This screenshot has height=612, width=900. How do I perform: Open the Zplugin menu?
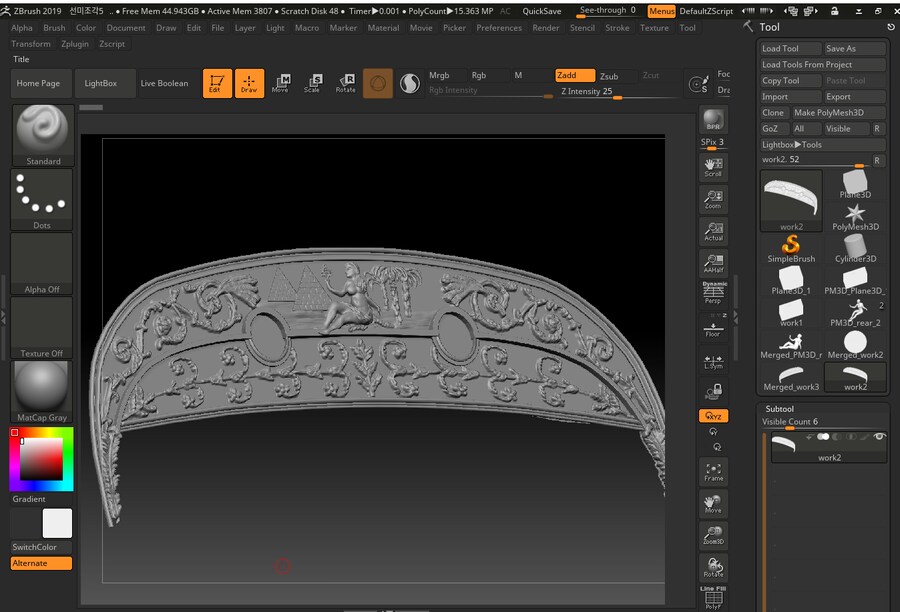75,44
